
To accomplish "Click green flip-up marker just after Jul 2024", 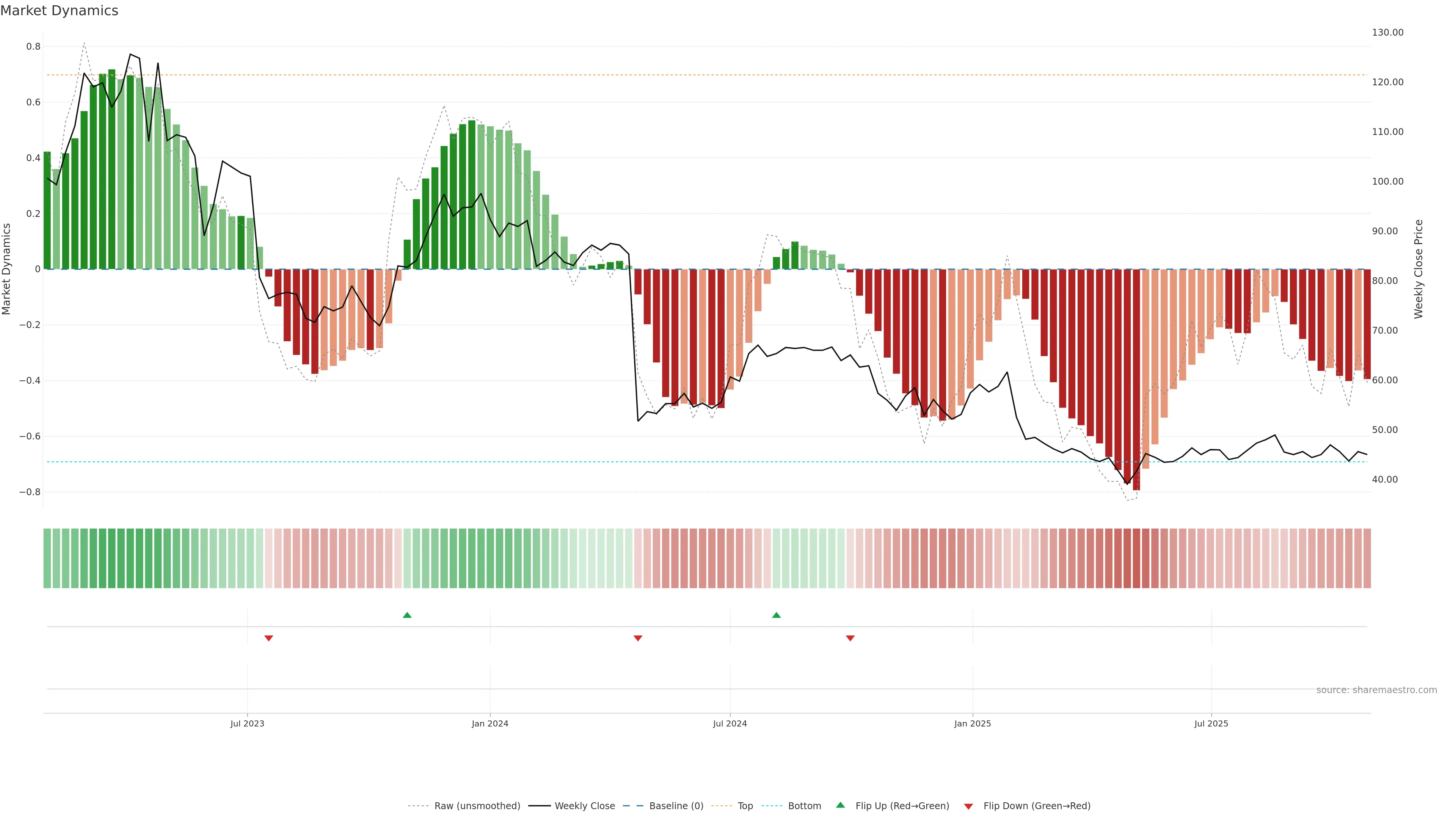I will pos(776,615).
